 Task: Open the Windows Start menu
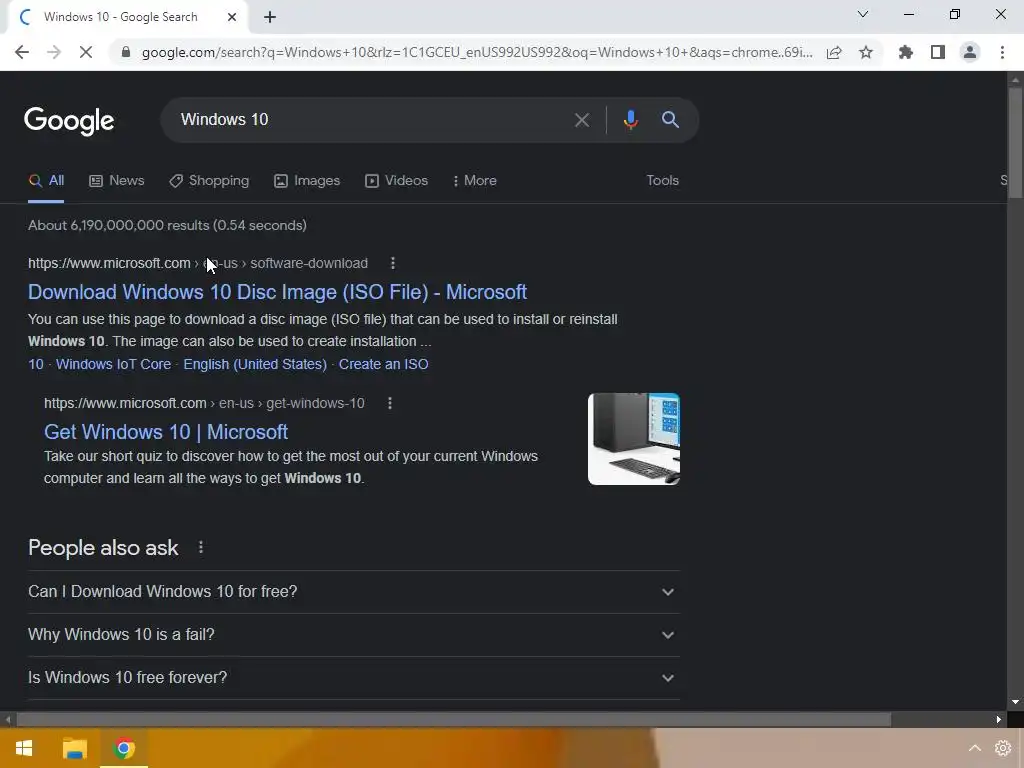coord(24,748)
